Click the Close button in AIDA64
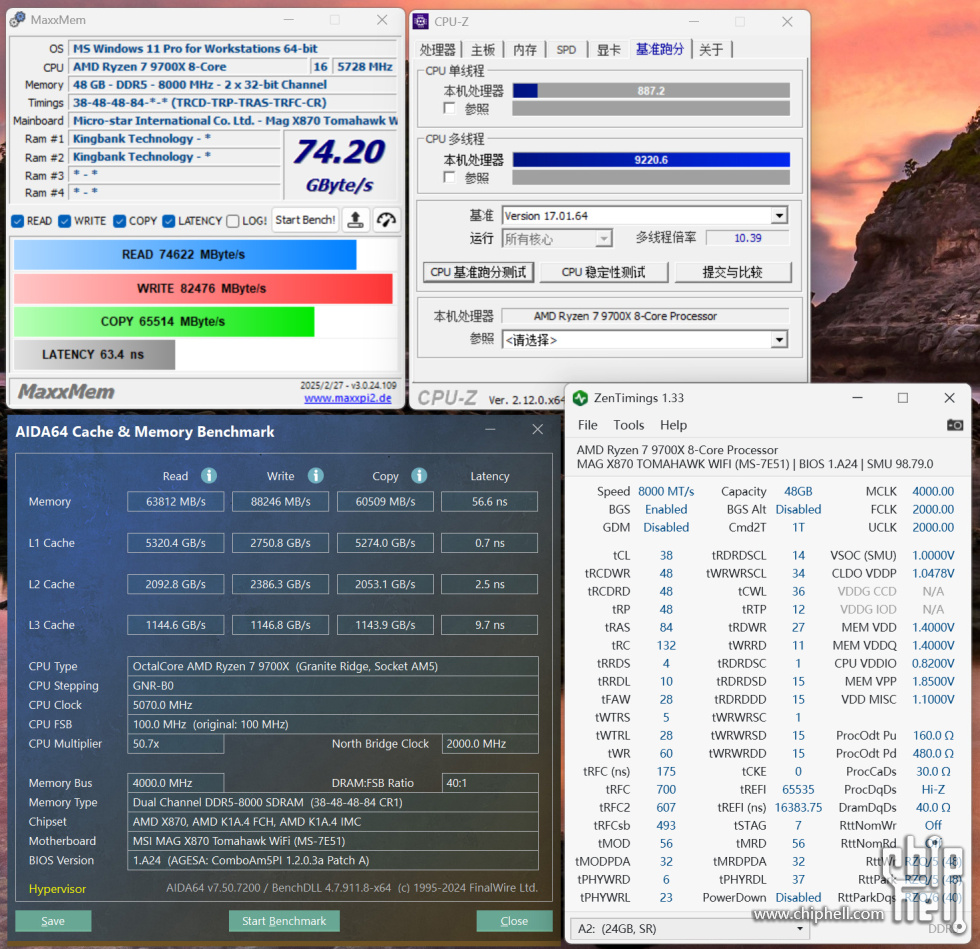Screen dimensions: 980x949 click(x=514, y=921)
